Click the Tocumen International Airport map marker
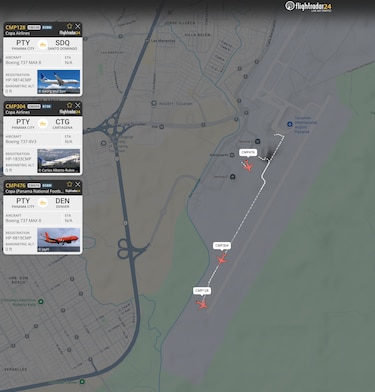This screenshot has height=392, width=375. click(290, 124)
